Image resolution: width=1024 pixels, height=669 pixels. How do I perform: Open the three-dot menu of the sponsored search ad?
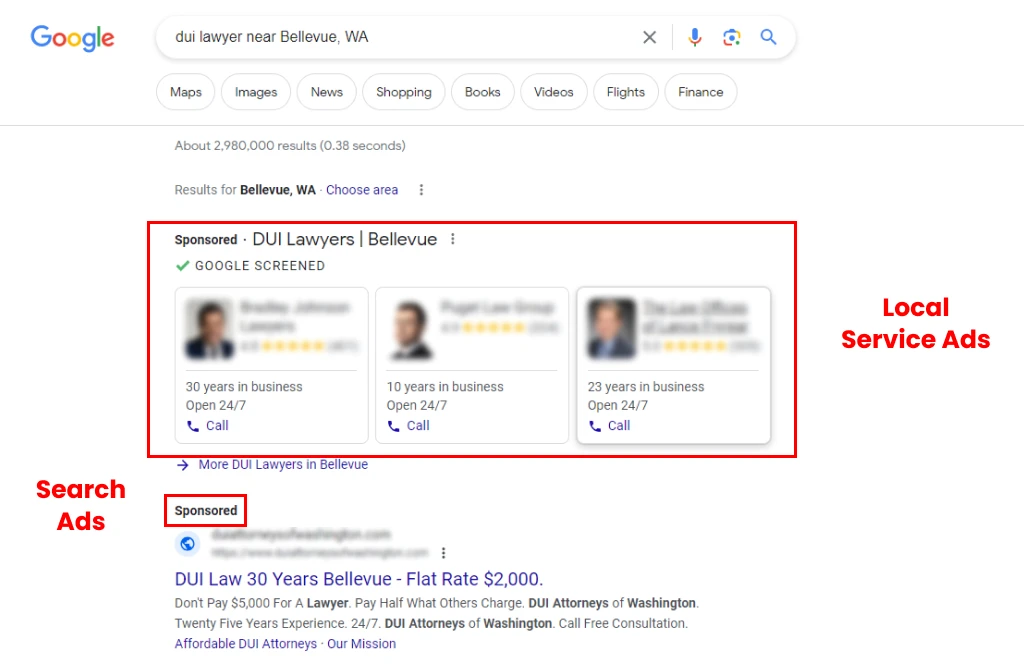(443, 553)
